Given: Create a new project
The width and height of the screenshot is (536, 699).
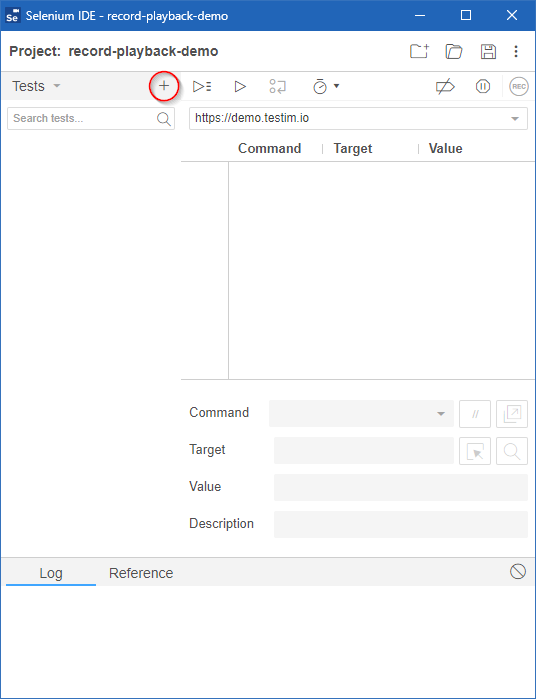Looking at the screenshot, I should click(x=419, y=51).
